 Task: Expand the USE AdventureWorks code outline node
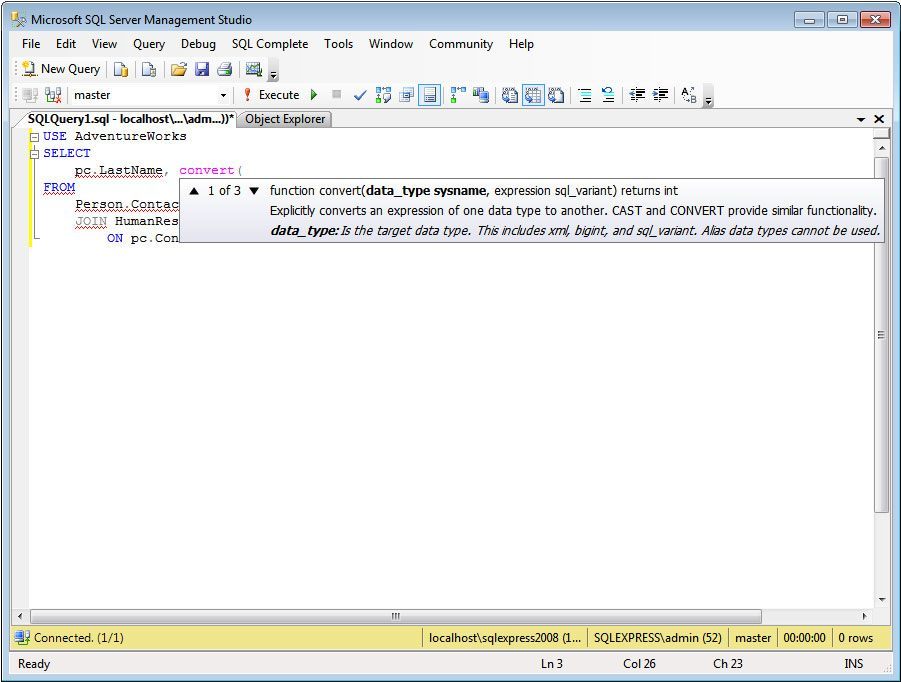coord(33,136)
